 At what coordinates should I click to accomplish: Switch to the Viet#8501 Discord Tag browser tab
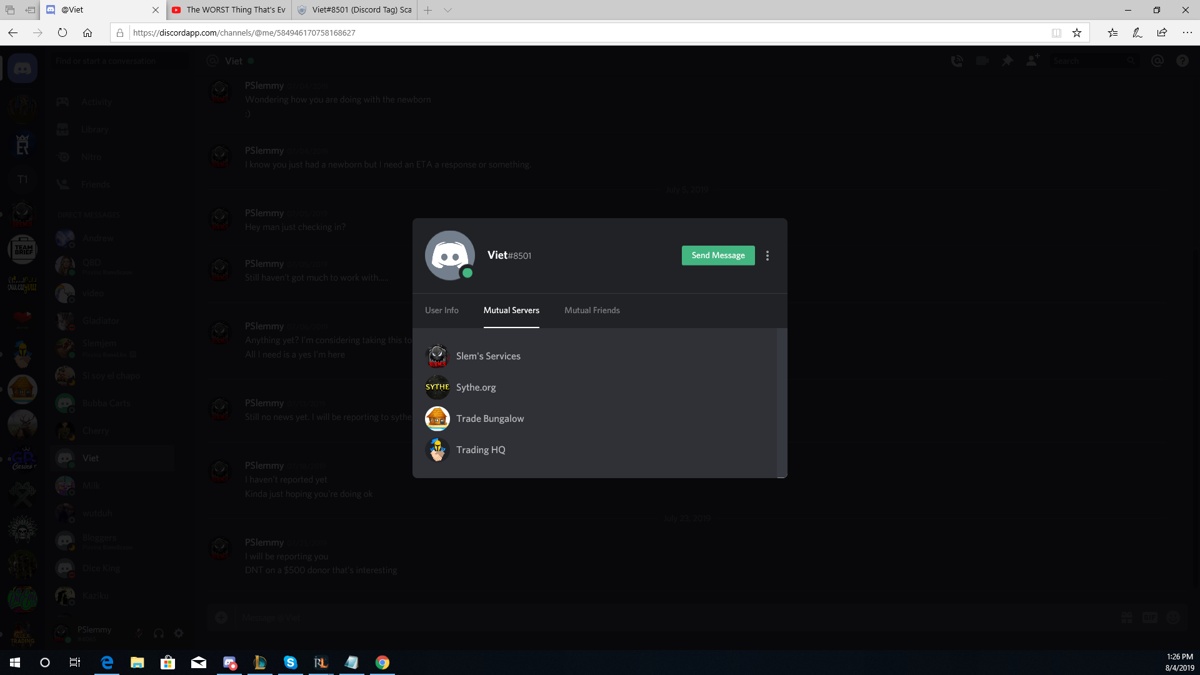point(355,10)
